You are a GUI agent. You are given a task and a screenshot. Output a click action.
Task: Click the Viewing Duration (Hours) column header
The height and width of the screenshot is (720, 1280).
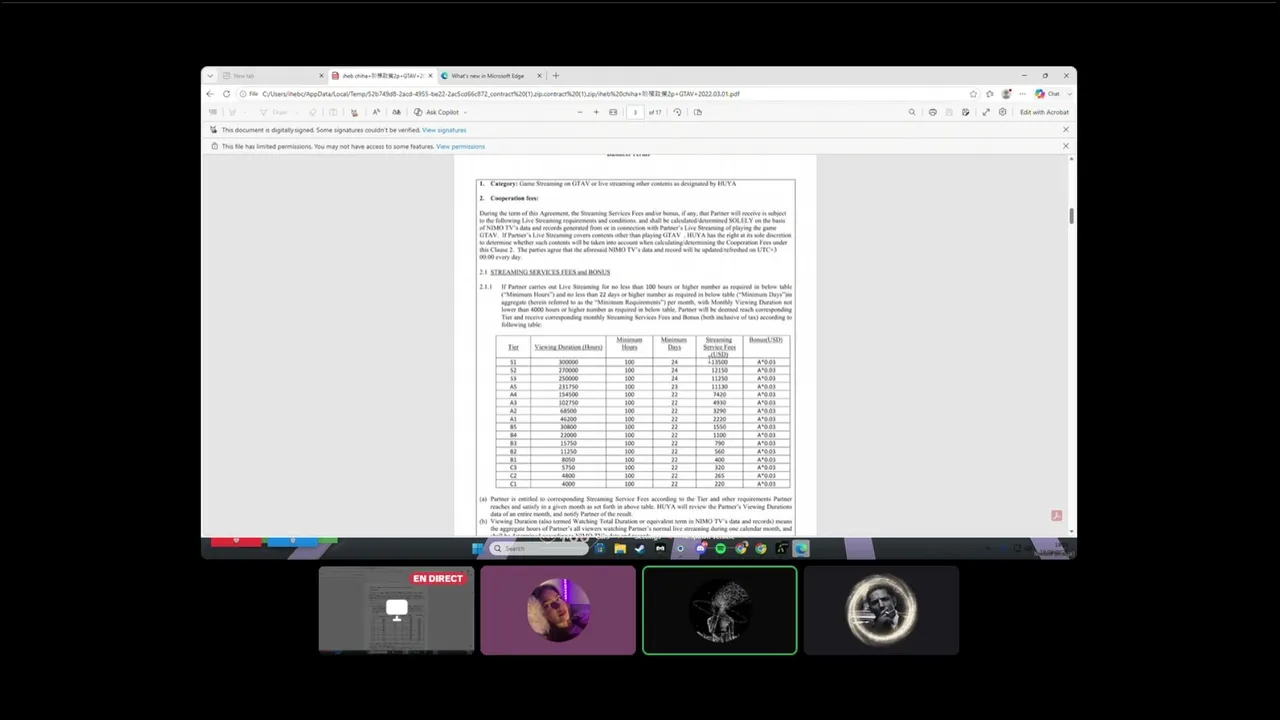(x=568, y=347)
